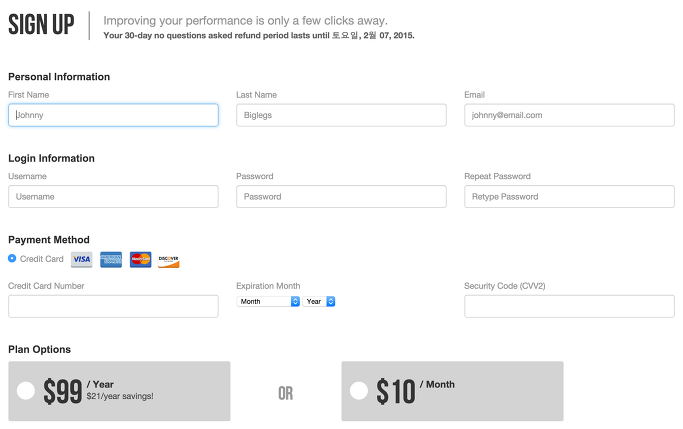
Task: Click the SIGN UP heading
Action: 41,25
